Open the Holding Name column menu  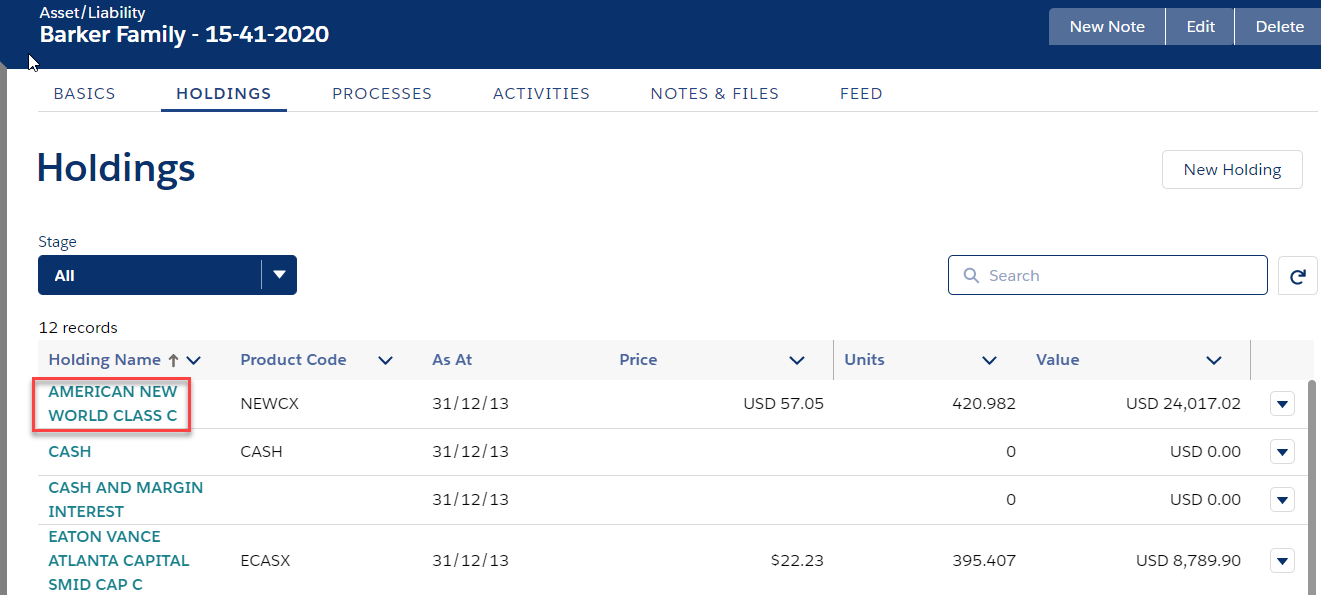pyautogui.click(x=194, y=360)
